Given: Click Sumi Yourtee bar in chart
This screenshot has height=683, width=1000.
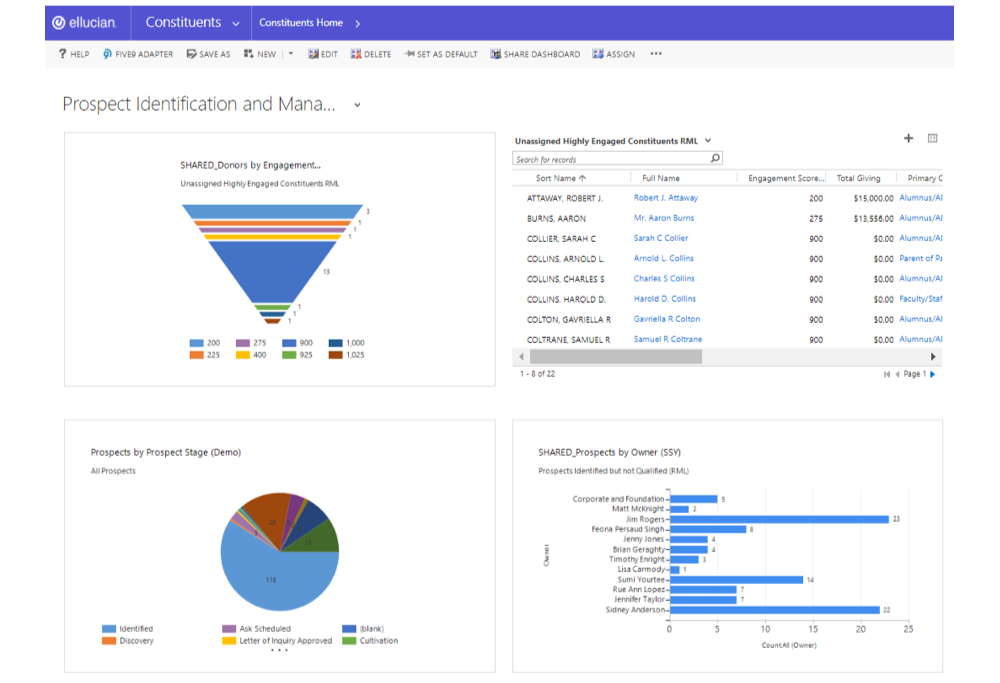Looking at the screenshot, I should pyautogui.click(x=736, y=580).
